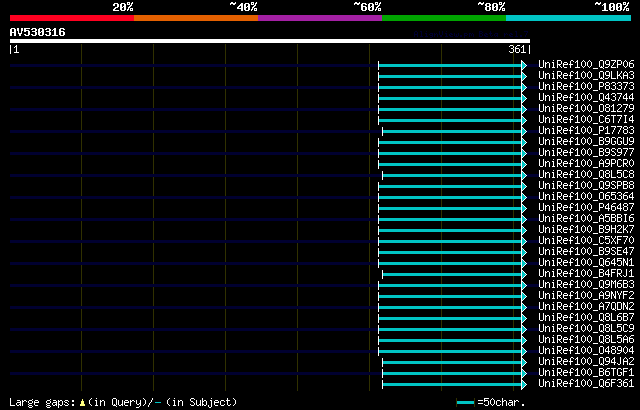Screen dimensions: 640x410
Task: Click the cyan ~100% identity color band
Action: [569, 18]
